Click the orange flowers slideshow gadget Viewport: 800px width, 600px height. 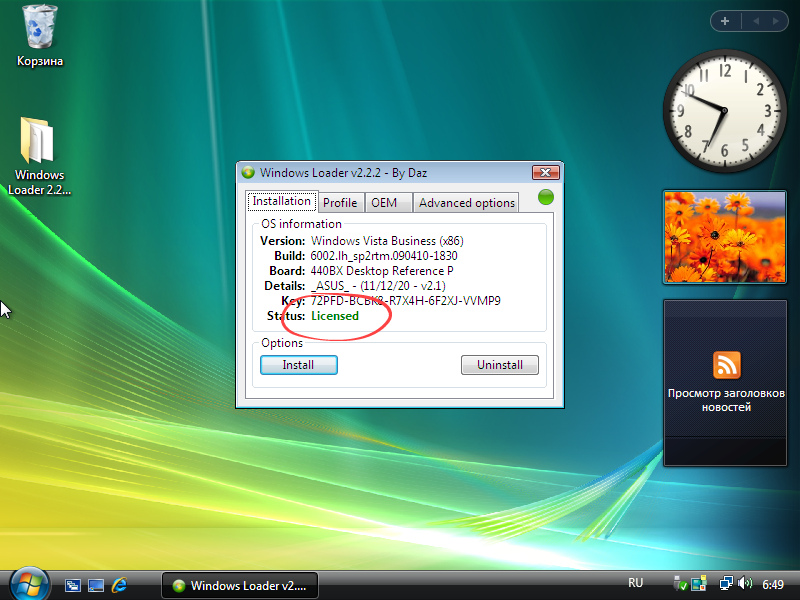click(724, 237)
